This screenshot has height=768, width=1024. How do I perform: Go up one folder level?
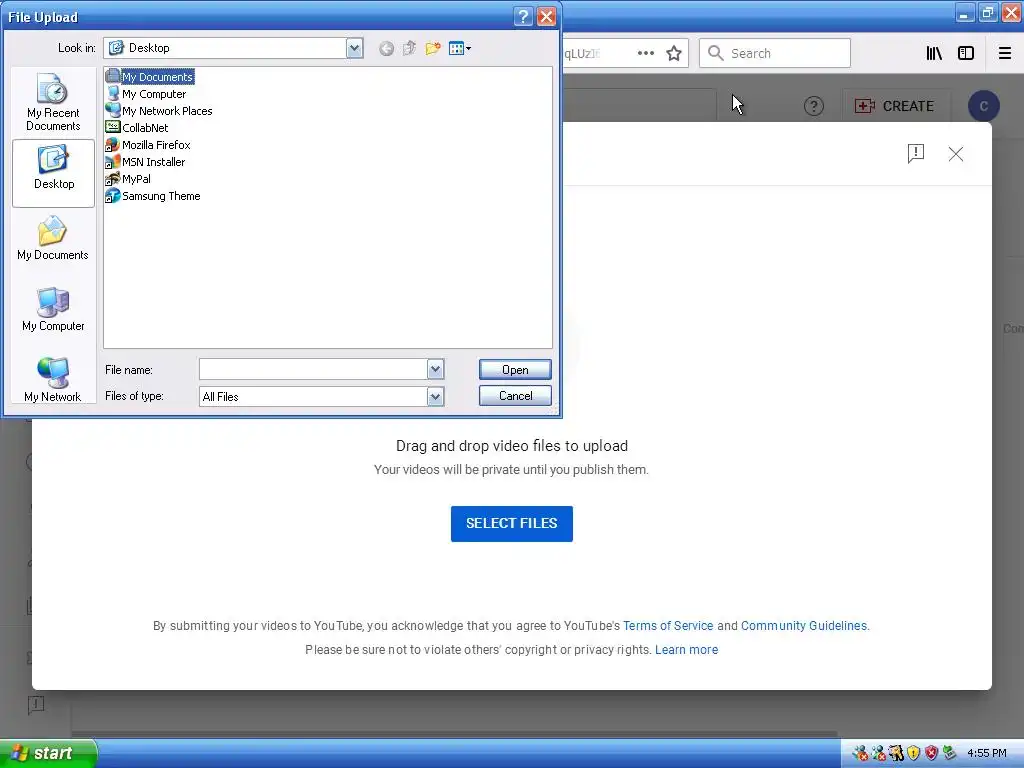(x=409, y=48)
